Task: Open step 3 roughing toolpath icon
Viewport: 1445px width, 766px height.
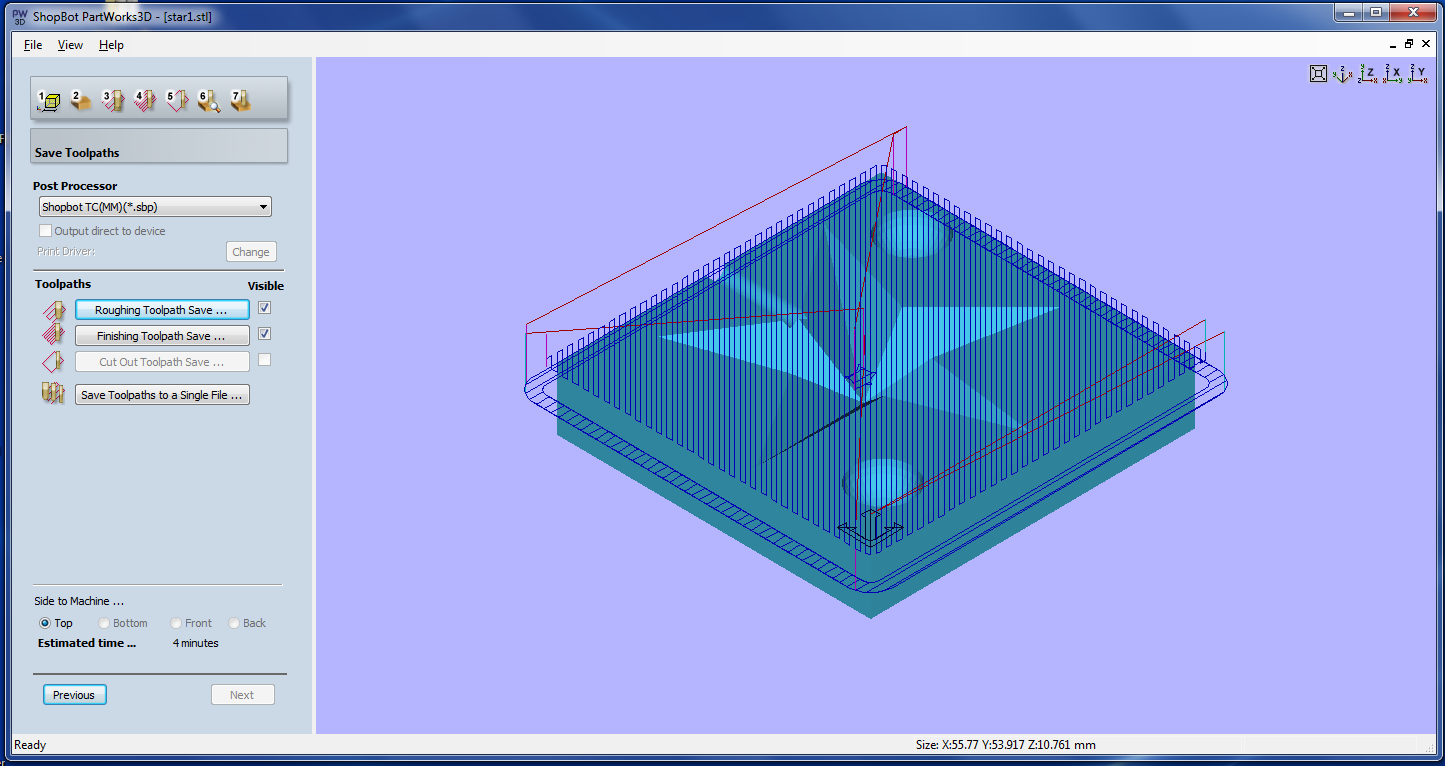Action: pyautogui.click(x=113, y=100)
